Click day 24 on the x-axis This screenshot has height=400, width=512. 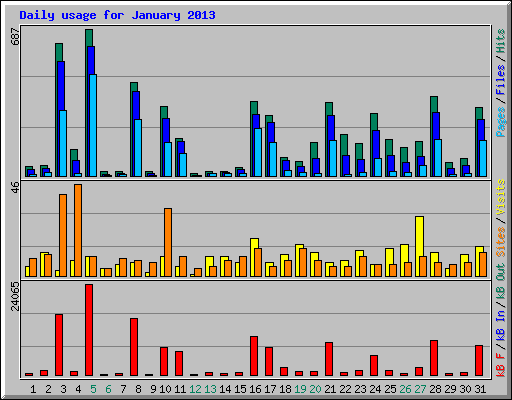[375, 389]
